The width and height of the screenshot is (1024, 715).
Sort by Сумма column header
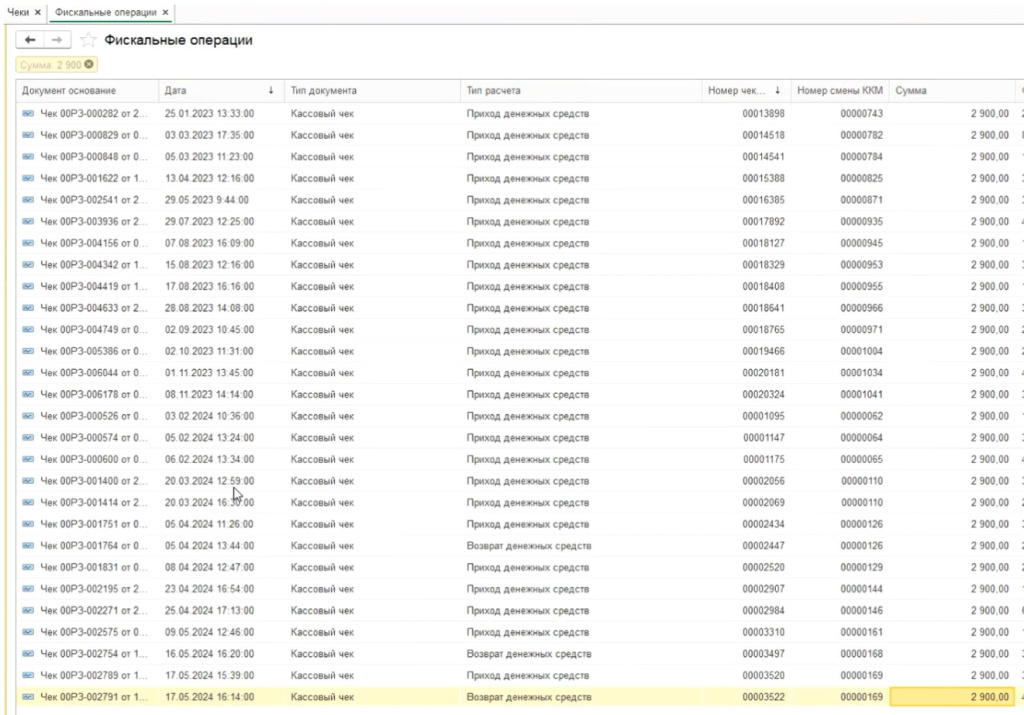[952, 91]
